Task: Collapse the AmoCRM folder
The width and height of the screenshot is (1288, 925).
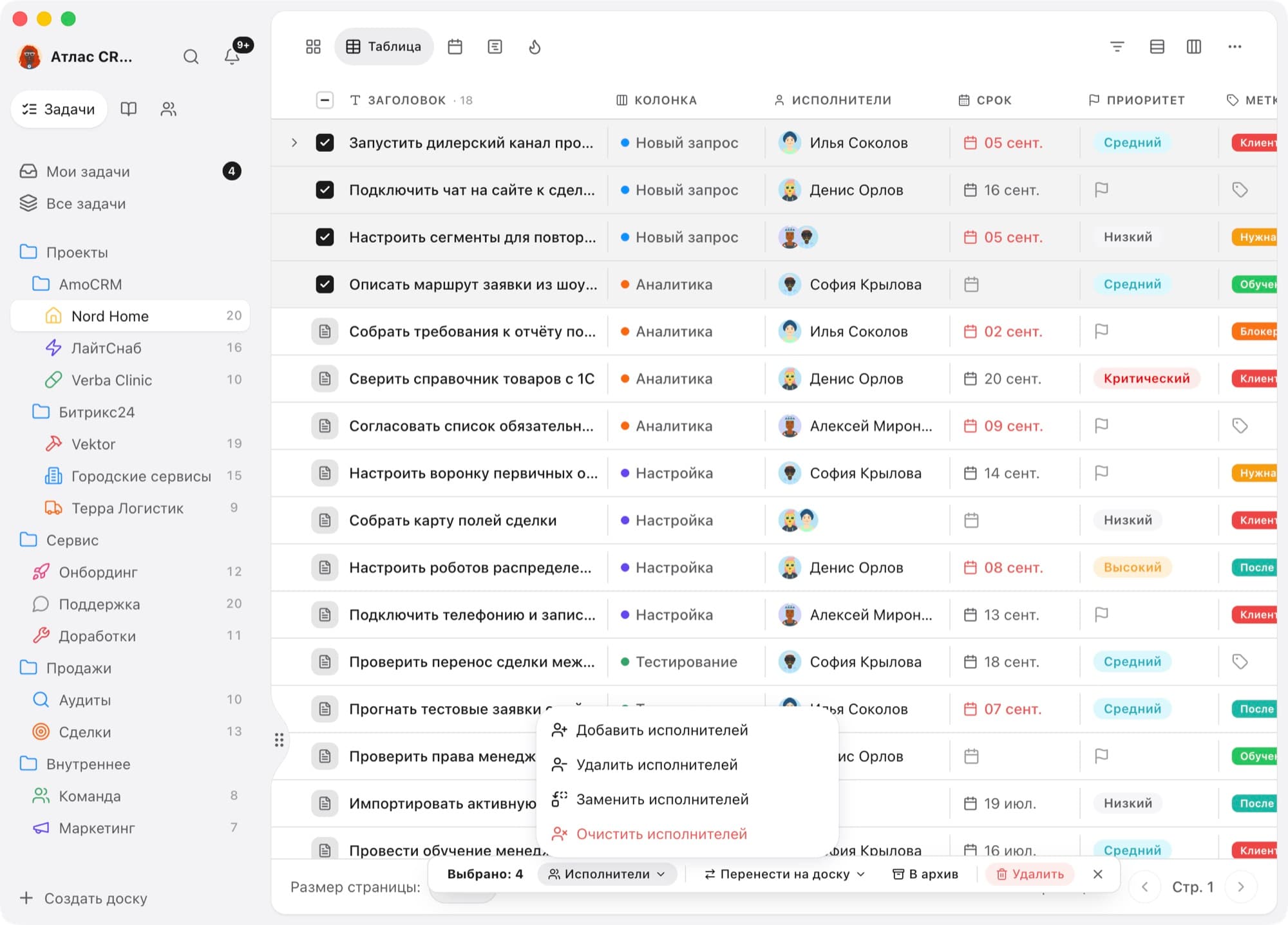Action: [x=41, y=284]
